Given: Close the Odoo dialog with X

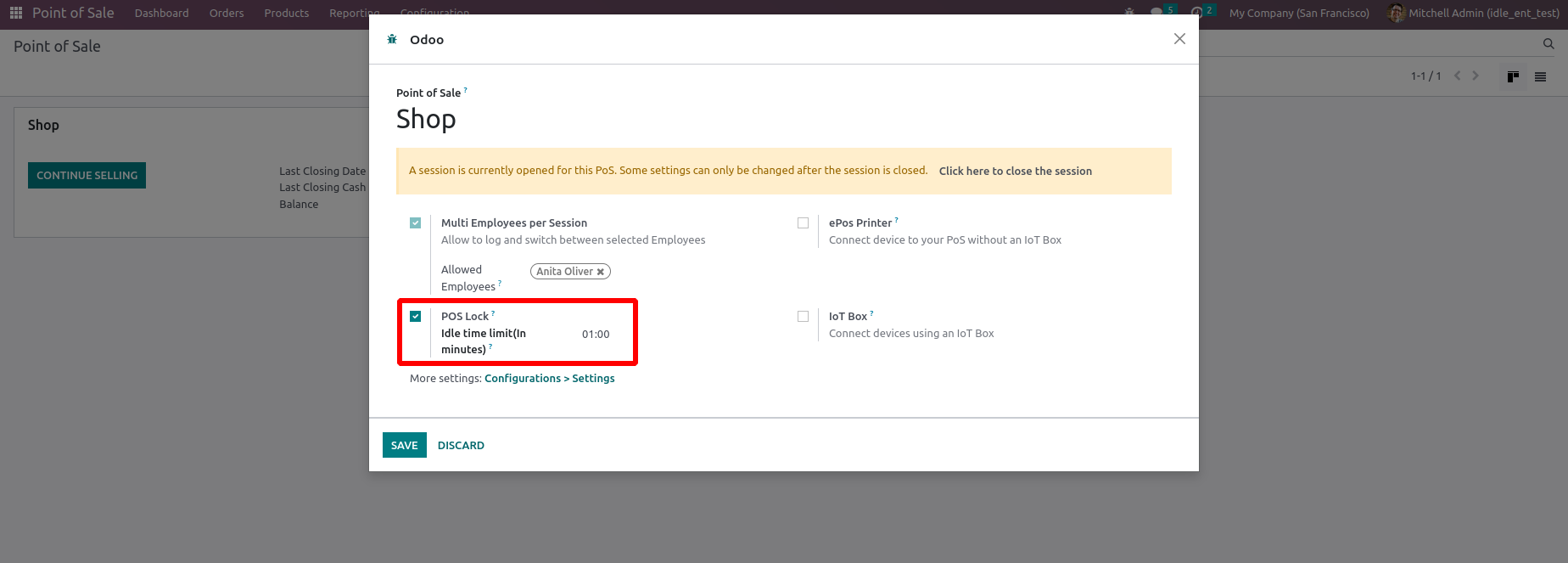Looking at the screenshot, I should [x=1179, y=39].
